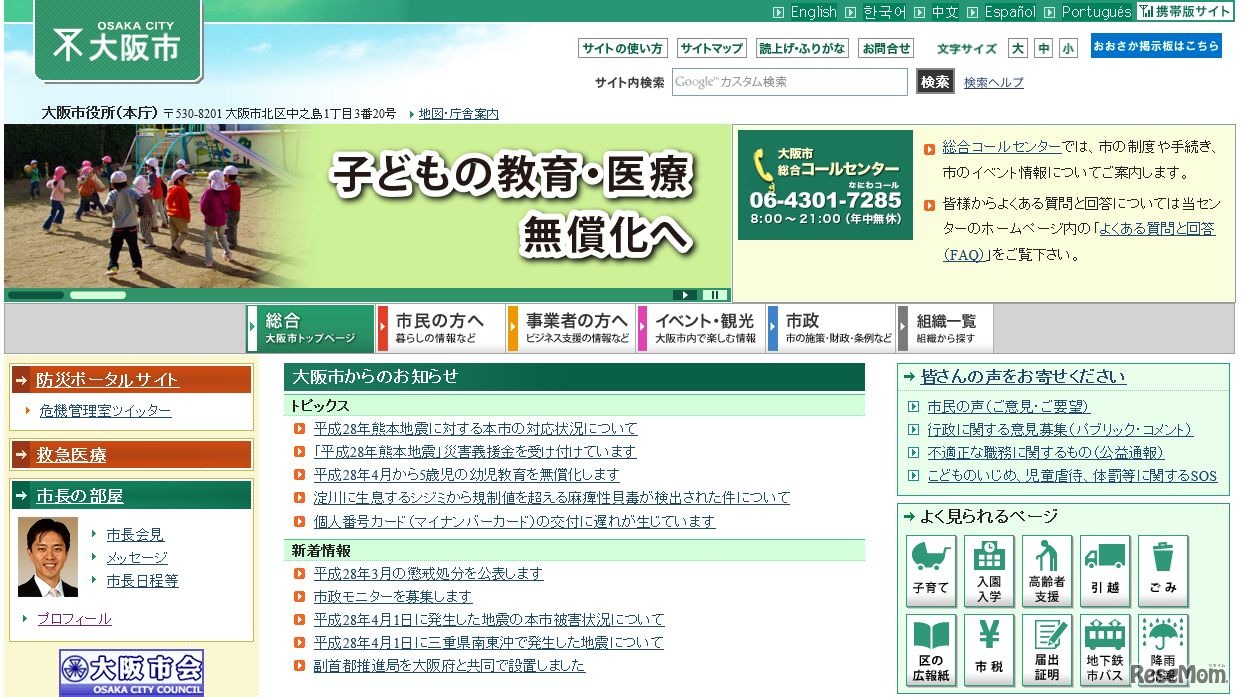The image size is (1241, 697).
Task: Open the サイトマップ sitemap
Action: [711, 48]
